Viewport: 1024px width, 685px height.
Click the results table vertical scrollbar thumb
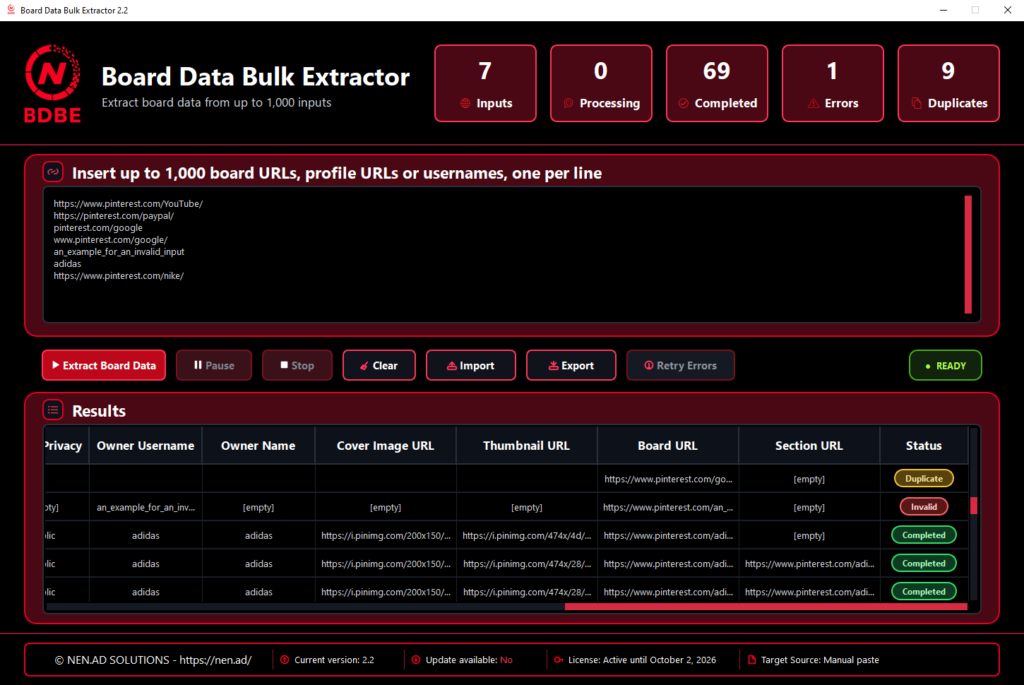point(974,505)
